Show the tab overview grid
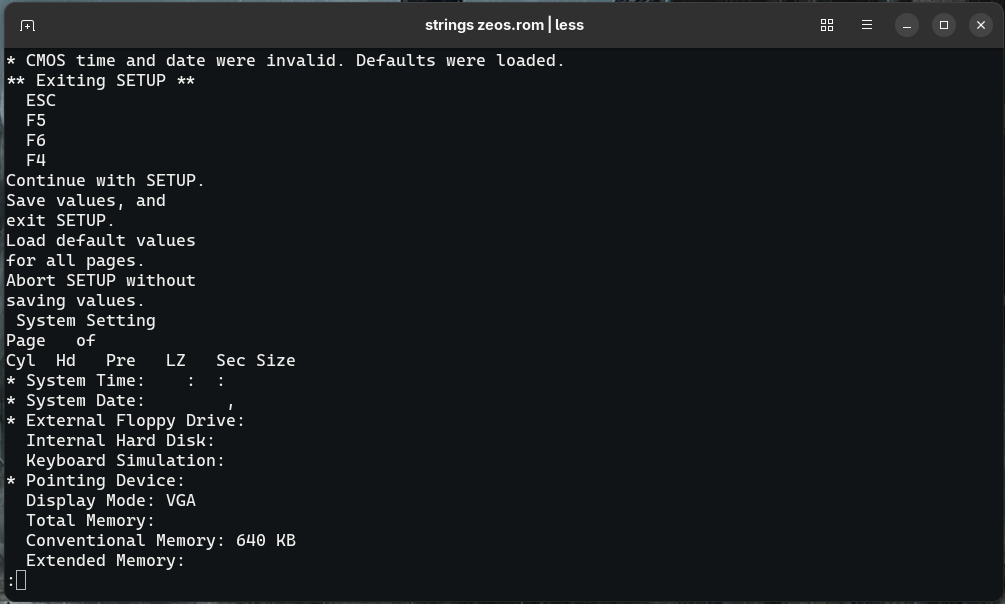The height and width of the screenshot is (604, 1005). click(827, 25)
